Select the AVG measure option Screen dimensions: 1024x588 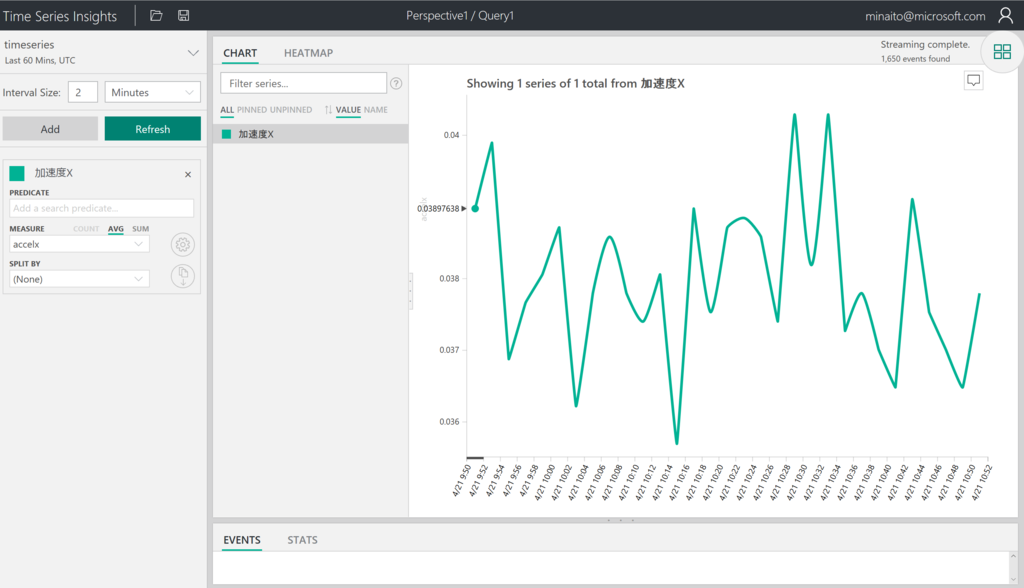coord(116,229)
